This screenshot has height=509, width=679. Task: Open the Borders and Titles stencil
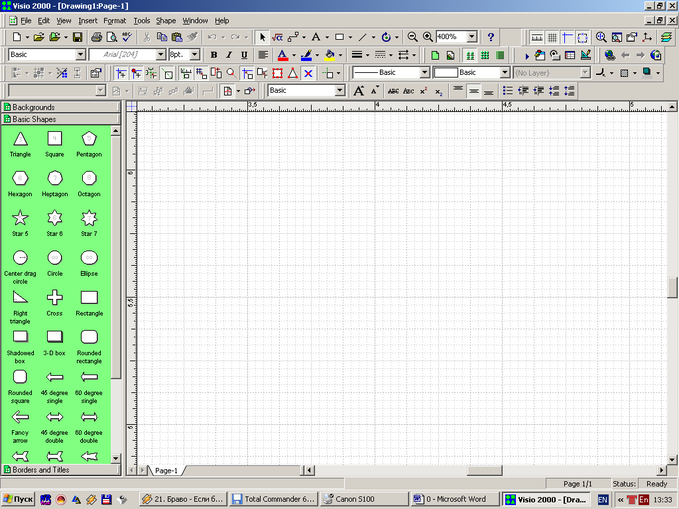[40, 468]
